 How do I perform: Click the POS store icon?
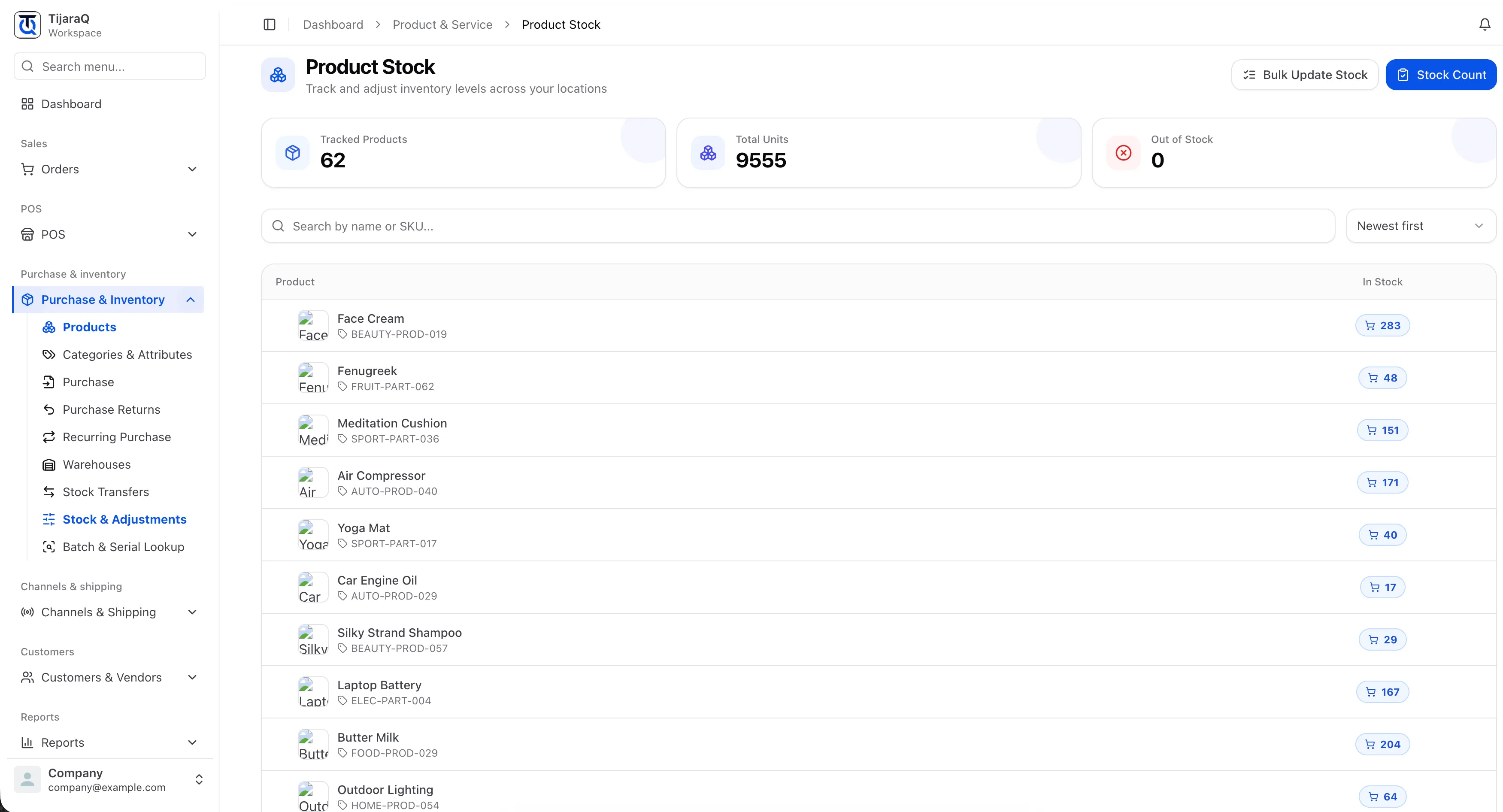pyautogui.click(x=27, y=234)
